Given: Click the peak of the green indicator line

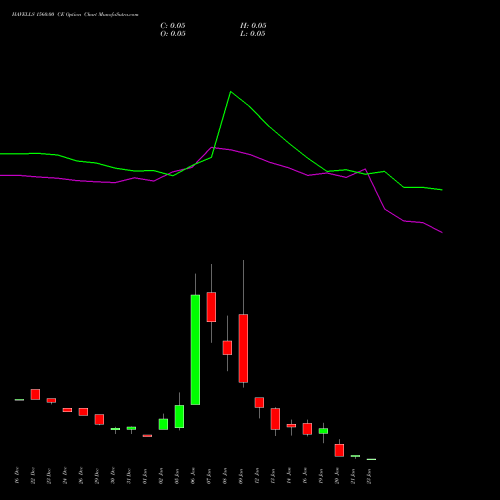Looking at the screenshot, I should tap(231, 92).
